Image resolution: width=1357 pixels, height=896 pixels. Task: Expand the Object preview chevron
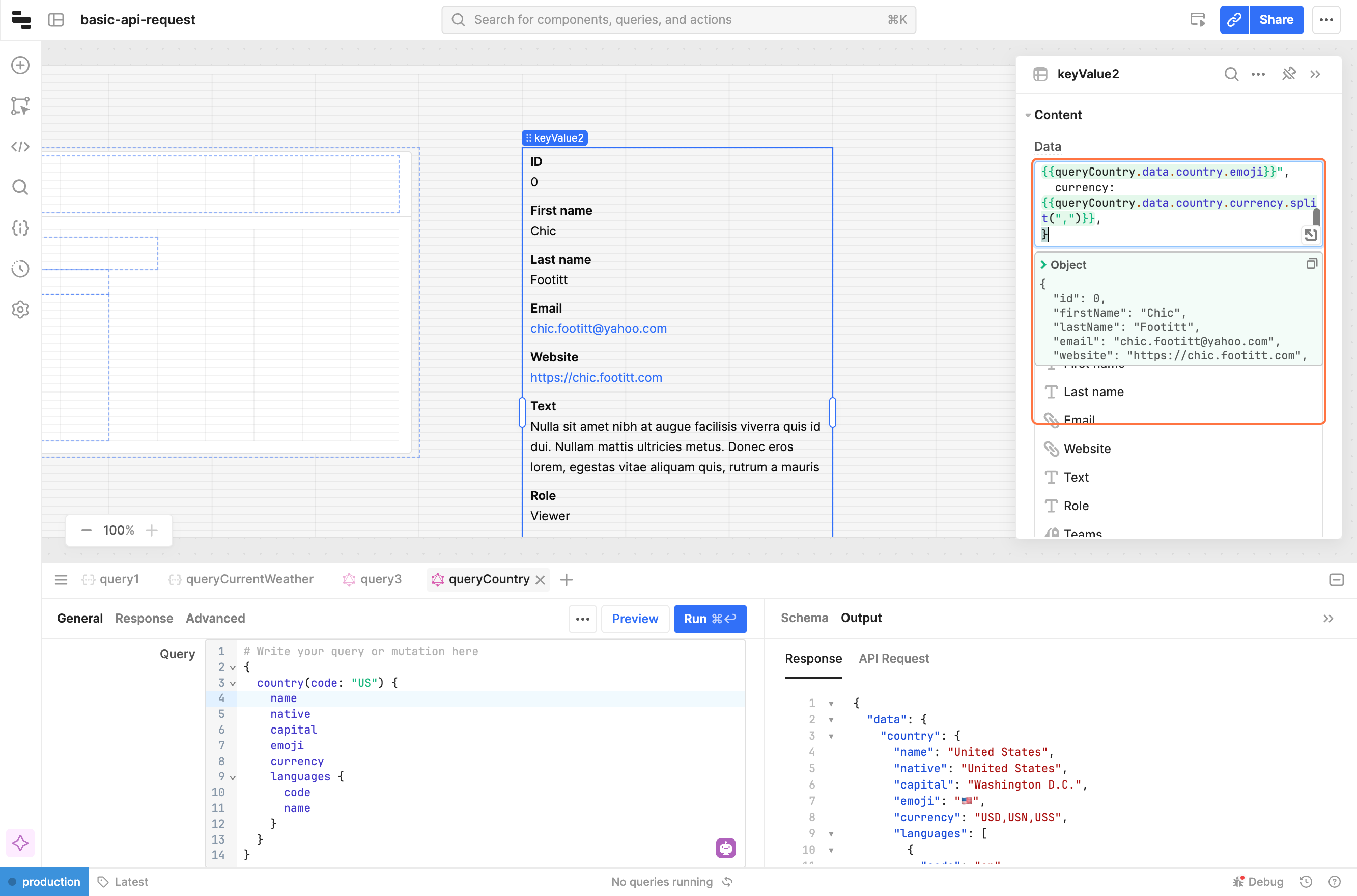[1043, 265]
